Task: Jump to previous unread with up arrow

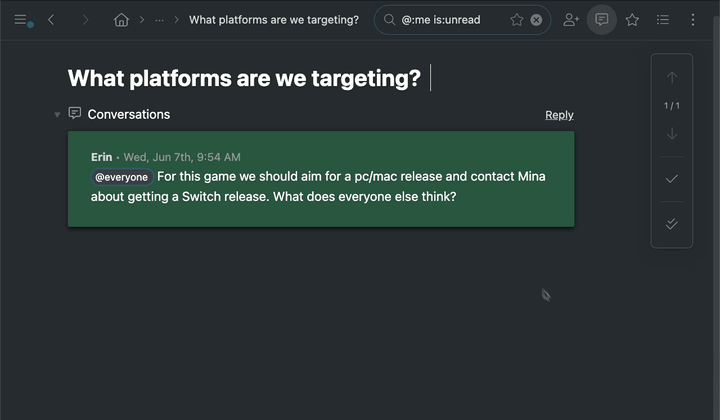Action: [x=672, y=78]
